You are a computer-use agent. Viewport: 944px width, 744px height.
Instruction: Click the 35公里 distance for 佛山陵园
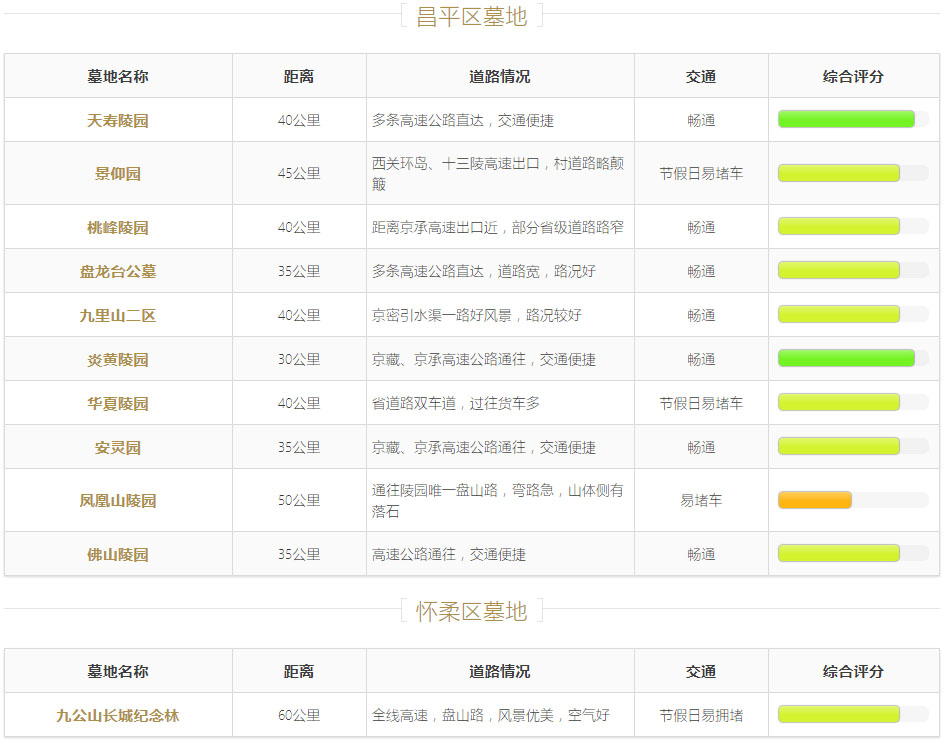pos(299,554)
